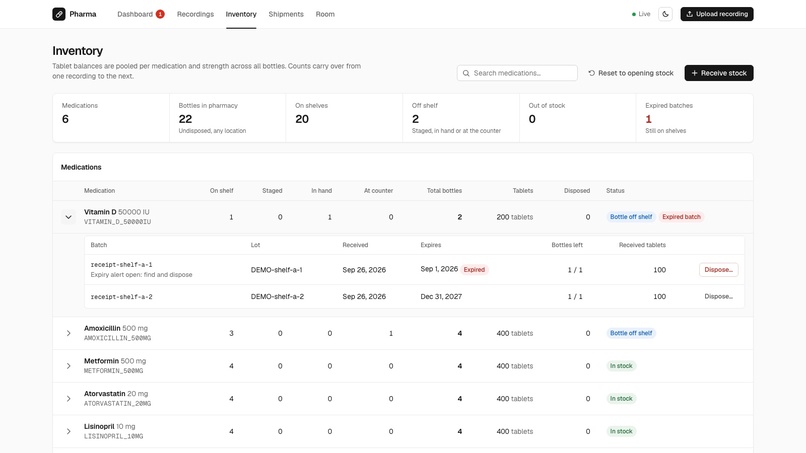Click Vitamin D Bottle off shelf badge
Screen dimensions: 806x453
click(x=631, y=217)
